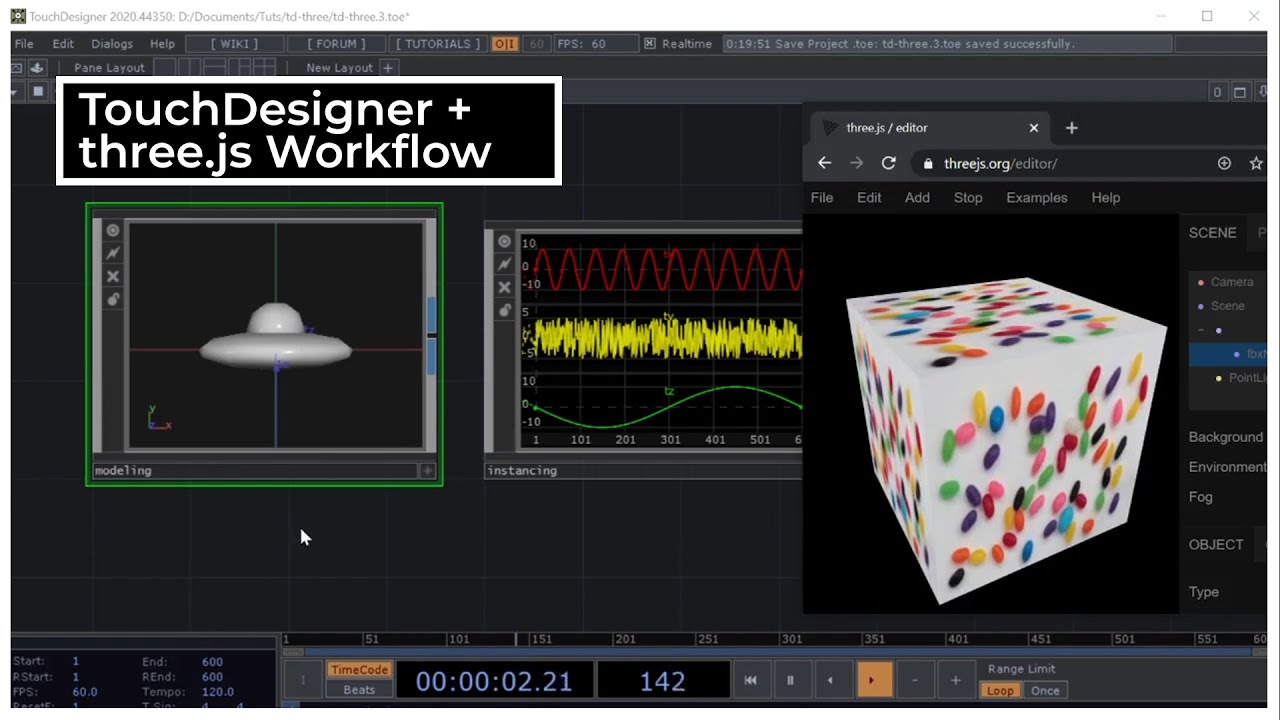Image resolution: width=1280 pixels, height=720 pixels.
Task: Set range limit to Once
Action: click(x=1045, y=690)
